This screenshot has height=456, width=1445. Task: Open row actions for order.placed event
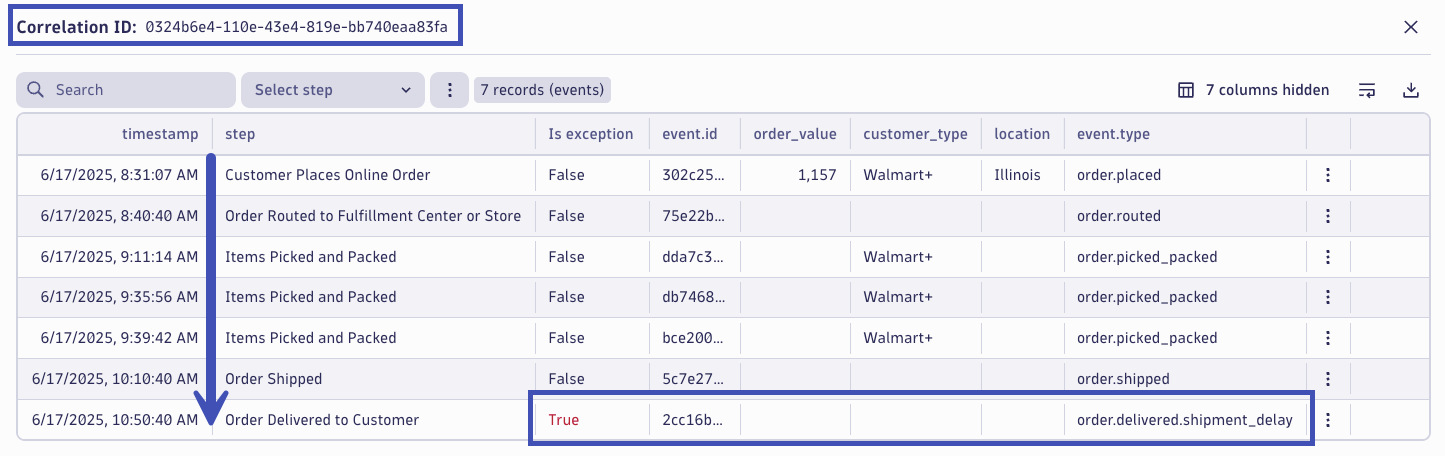[x=1328, y=175]
